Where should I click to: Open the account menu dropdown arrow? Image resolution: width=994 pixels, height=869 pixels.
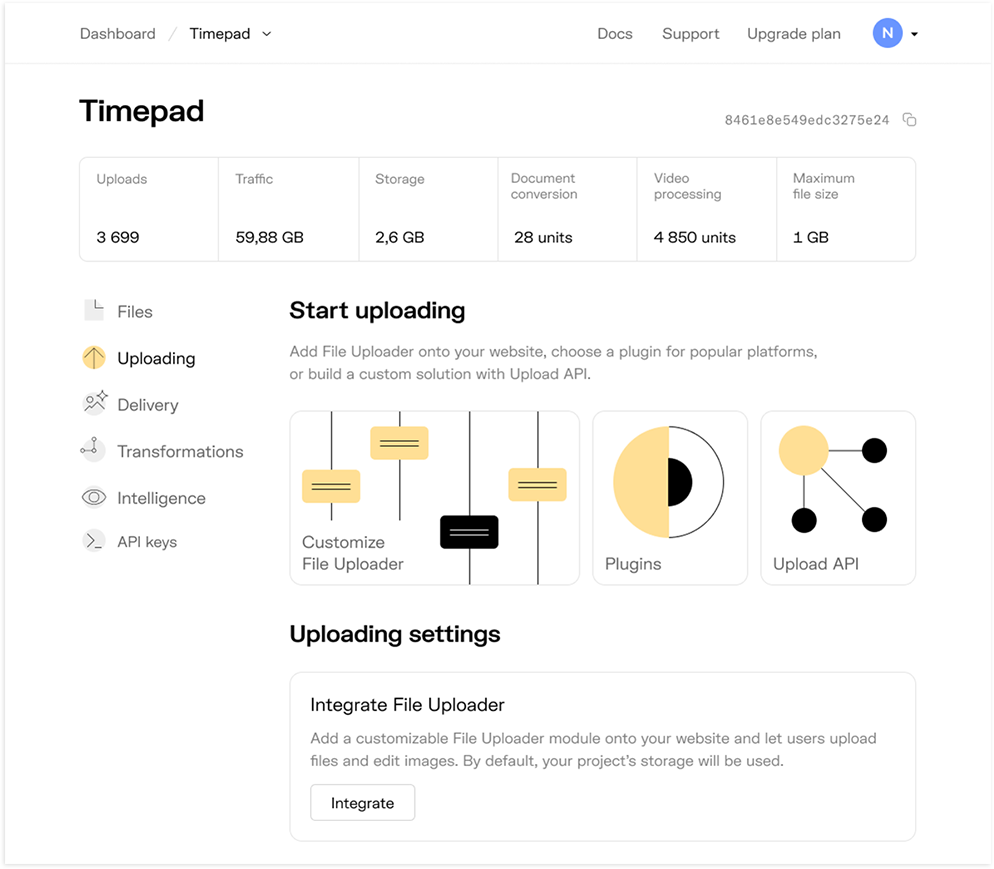pyautogui.click(x=914, y=34)
